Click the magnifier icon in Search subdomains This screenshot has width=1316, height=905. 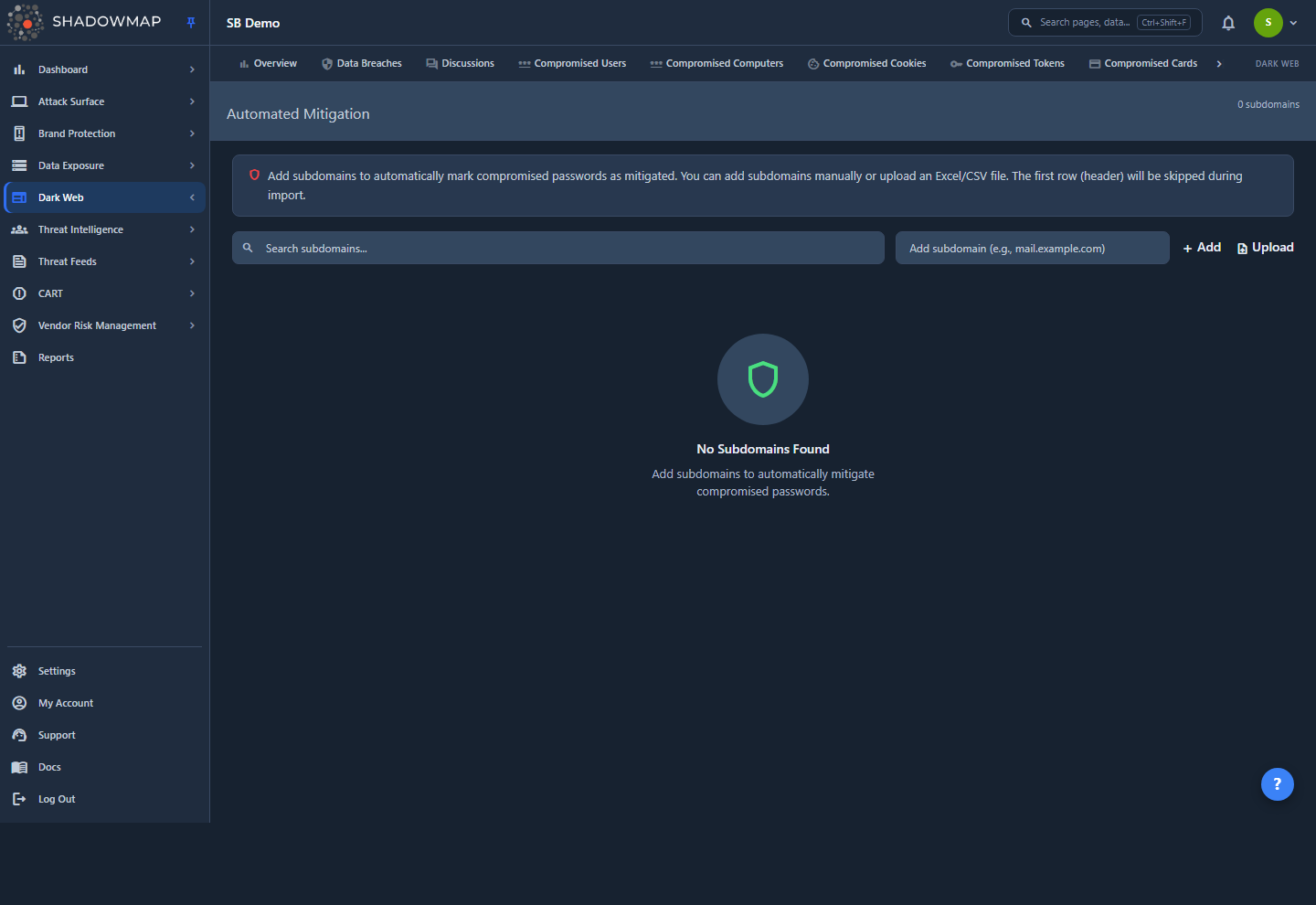coord(248,248)
